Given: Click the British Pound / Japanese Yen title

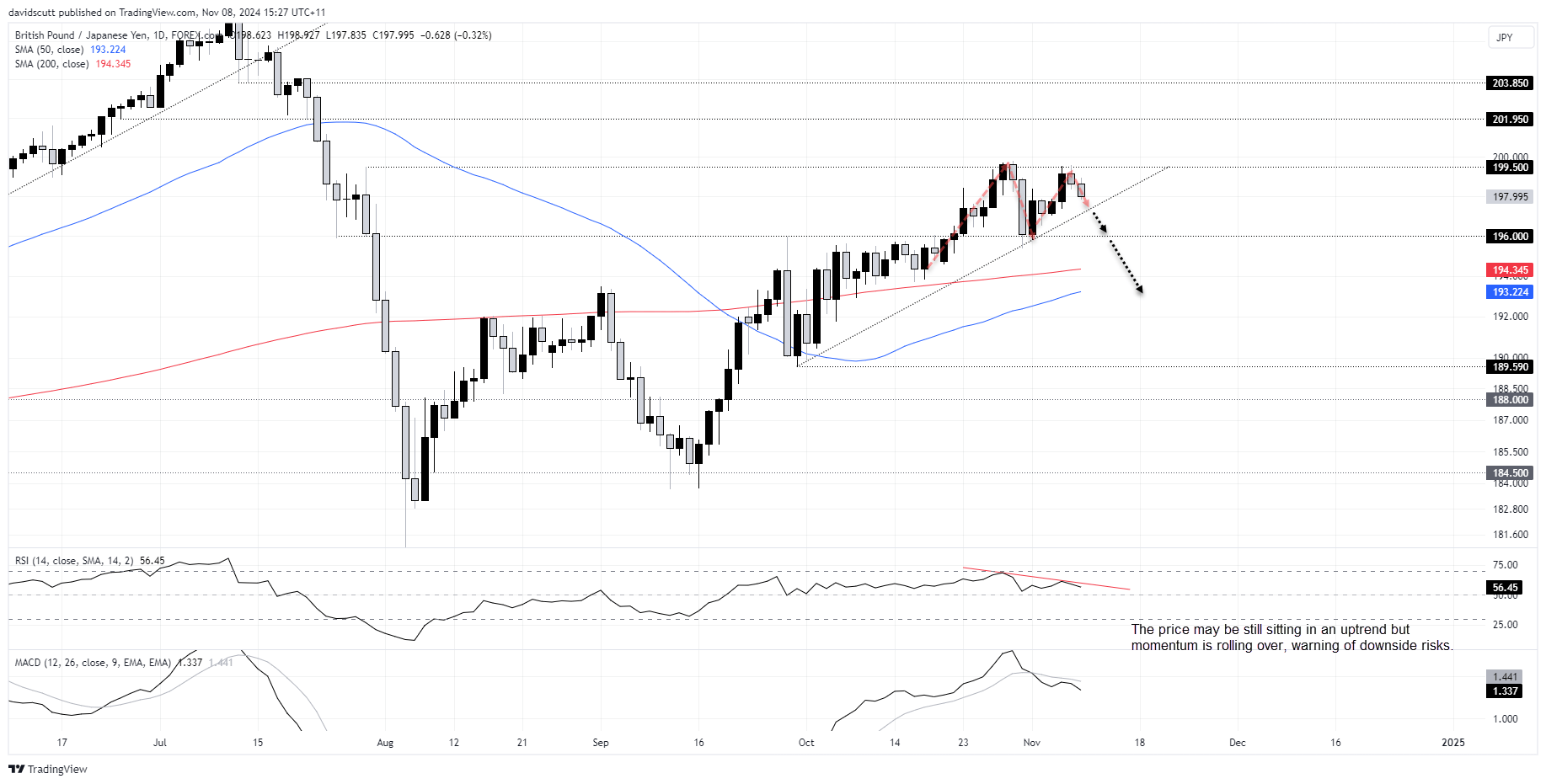Looking at the screenshot, I should [82, 35].
